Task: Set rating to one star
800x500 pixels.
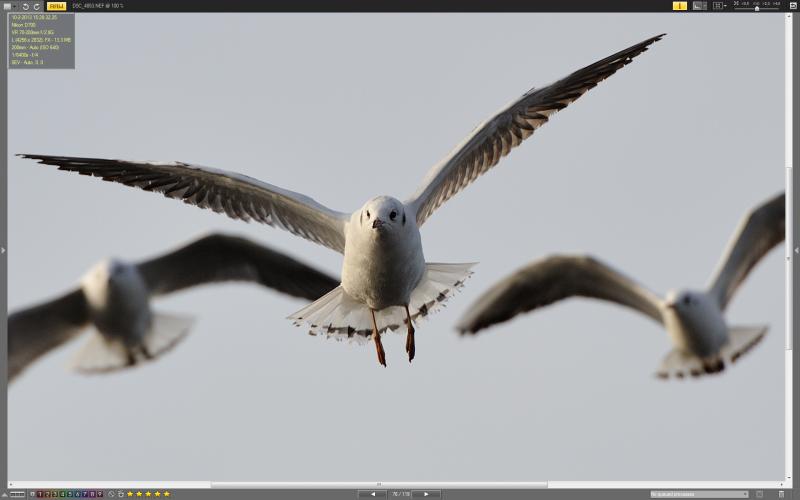Action: pos(130,494)
